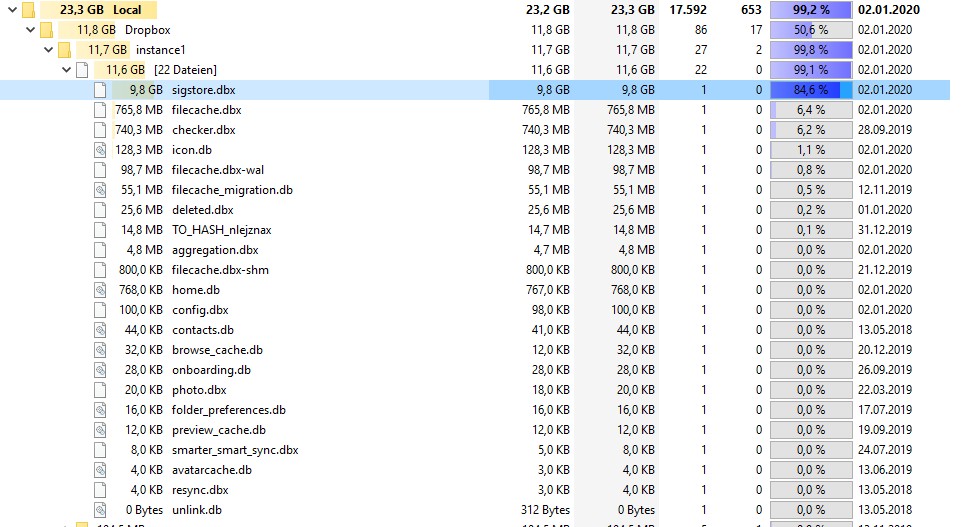Click the 653 folder count value

[751, 10]
